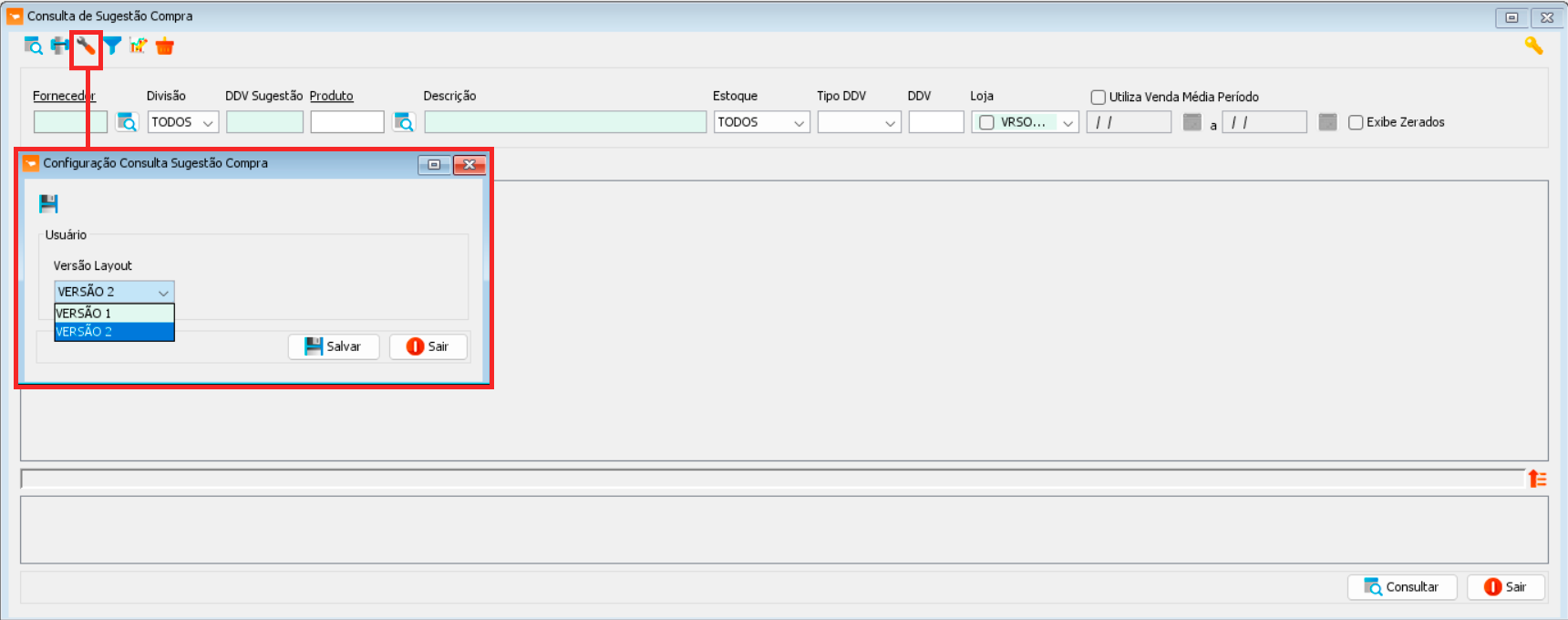This screenshot has height=620, width=1568.
Task: Click the printer icon in the toolbar
Action: click(x=59, y=46)
